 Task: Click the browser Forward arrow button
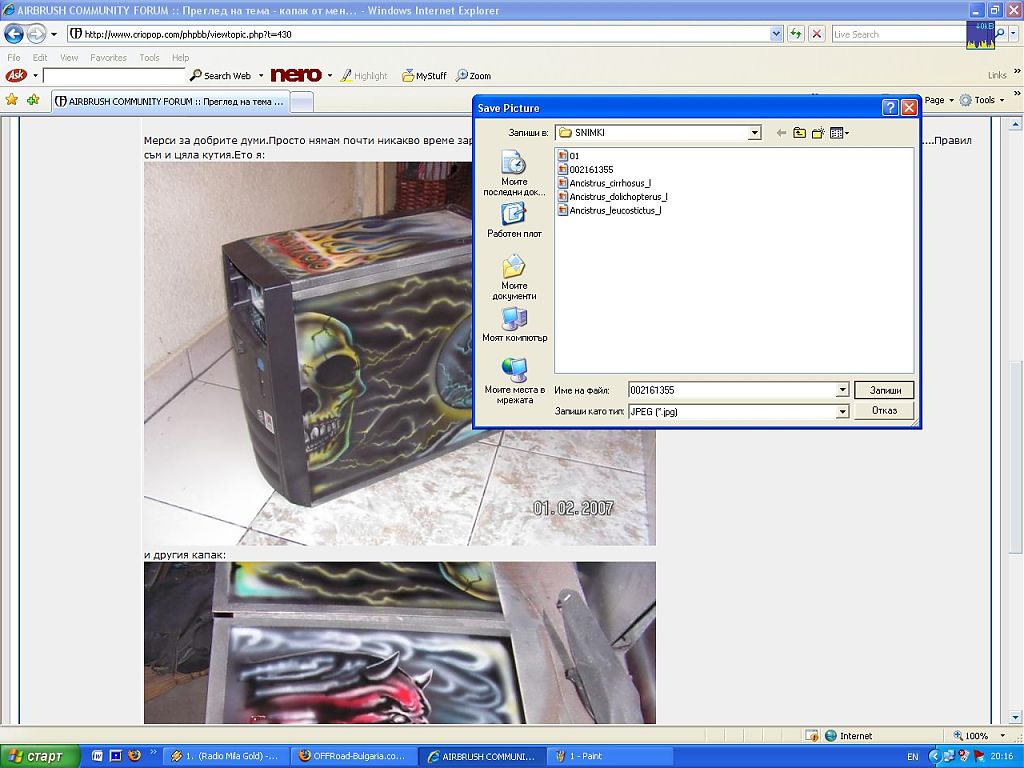[x=36, y=34]
